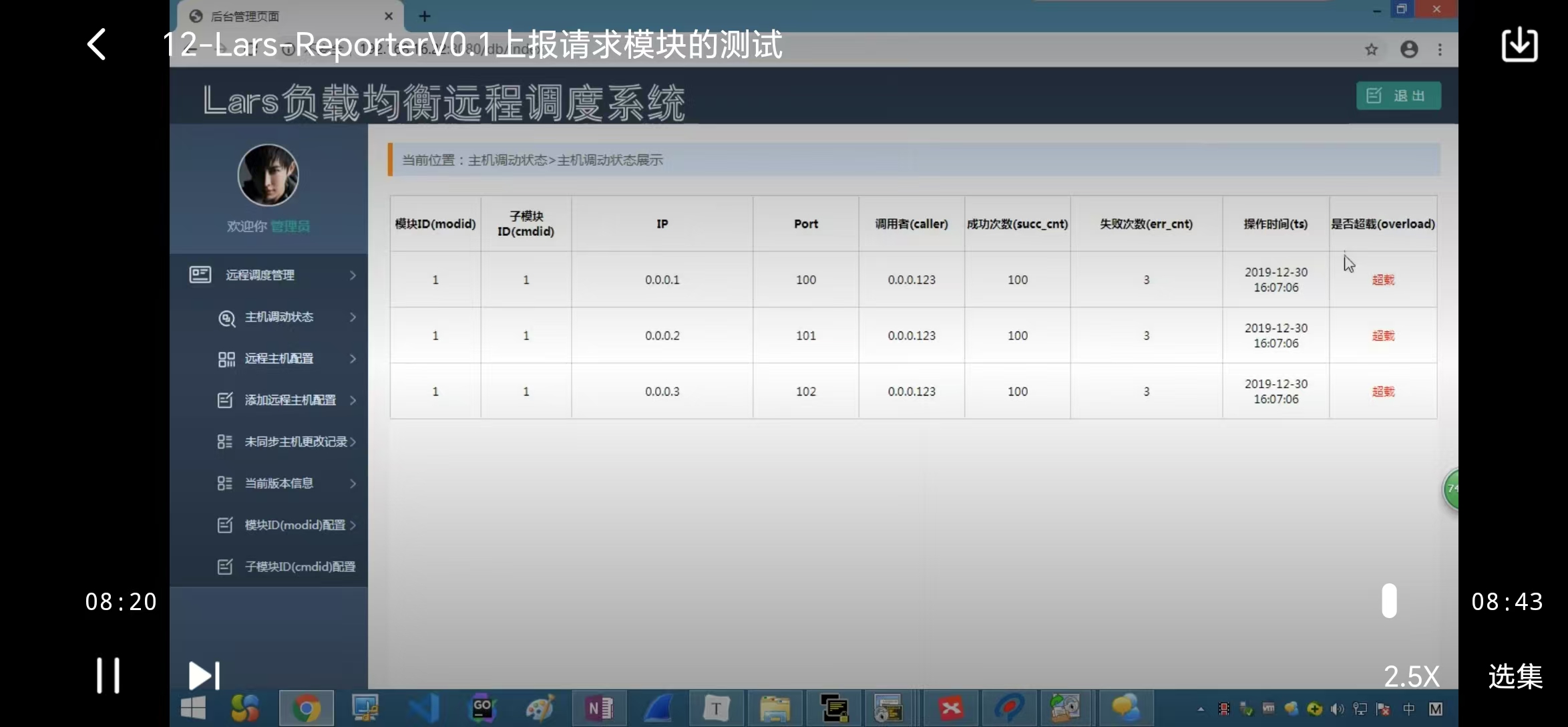Viewport: 1568px width, 727px height.
Task: Click the 未同步主机更改记录 chevron arrow
Action: (x=353, y=442)
